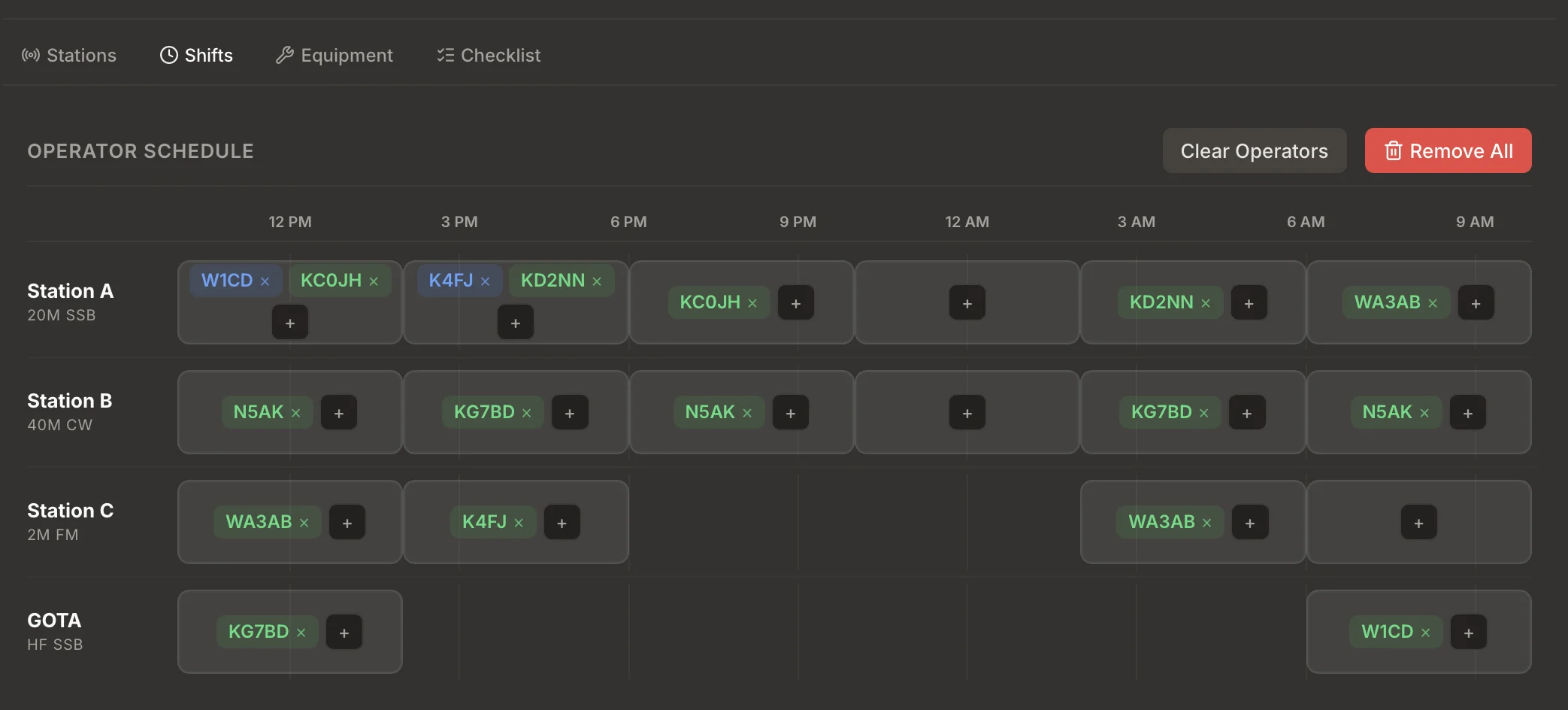The width and height of the screenshot is (1568, 710).
Task: Add operator to Station A 3 AM shift
Action: click(x=1249, y=303)
